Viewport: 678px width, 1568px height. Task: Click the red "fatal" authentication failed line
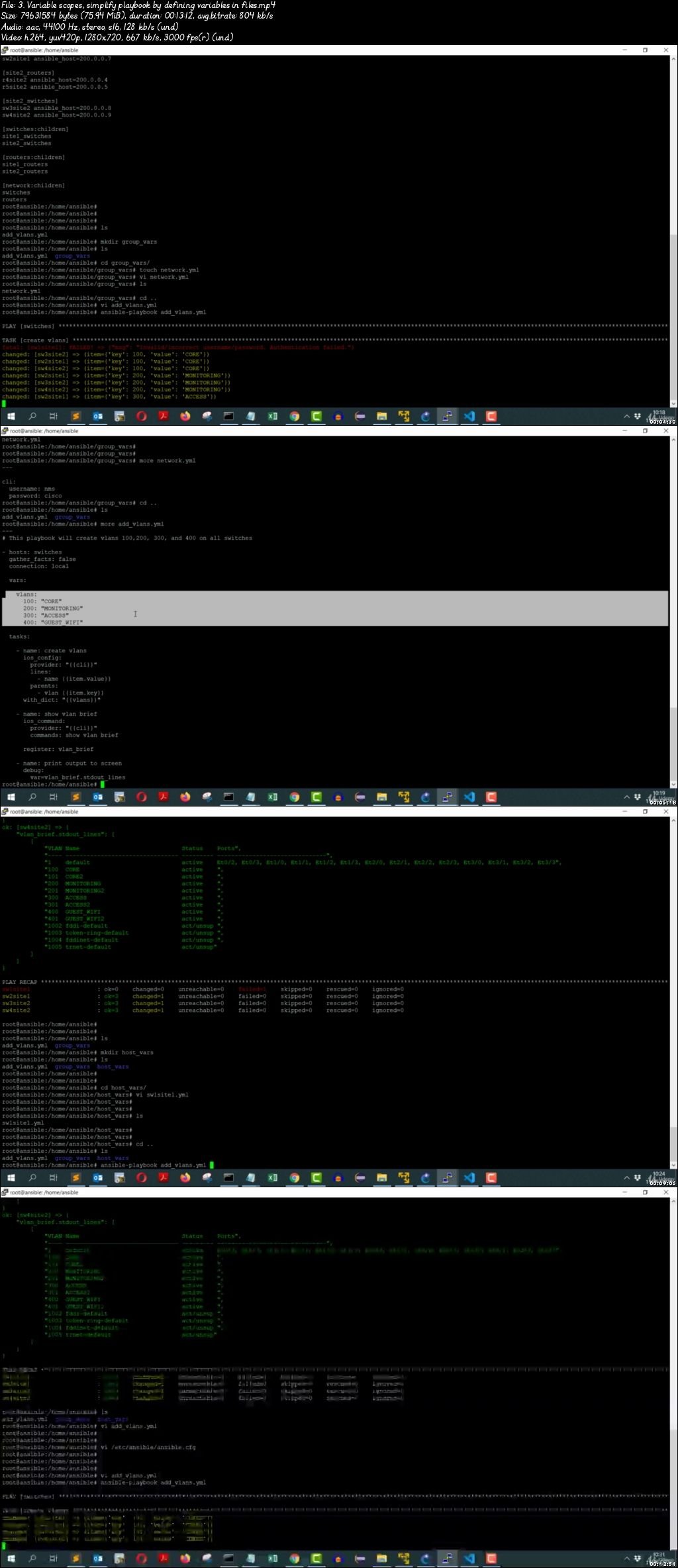[178, 347]
